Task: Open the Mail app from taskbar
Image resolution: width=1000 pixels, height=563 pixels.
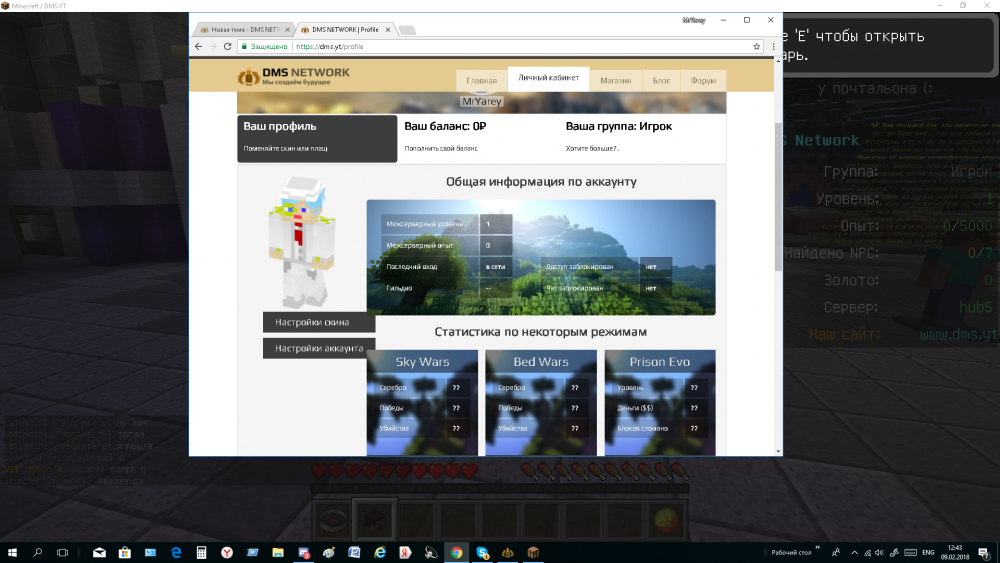Action: click(x=99, y=552)
